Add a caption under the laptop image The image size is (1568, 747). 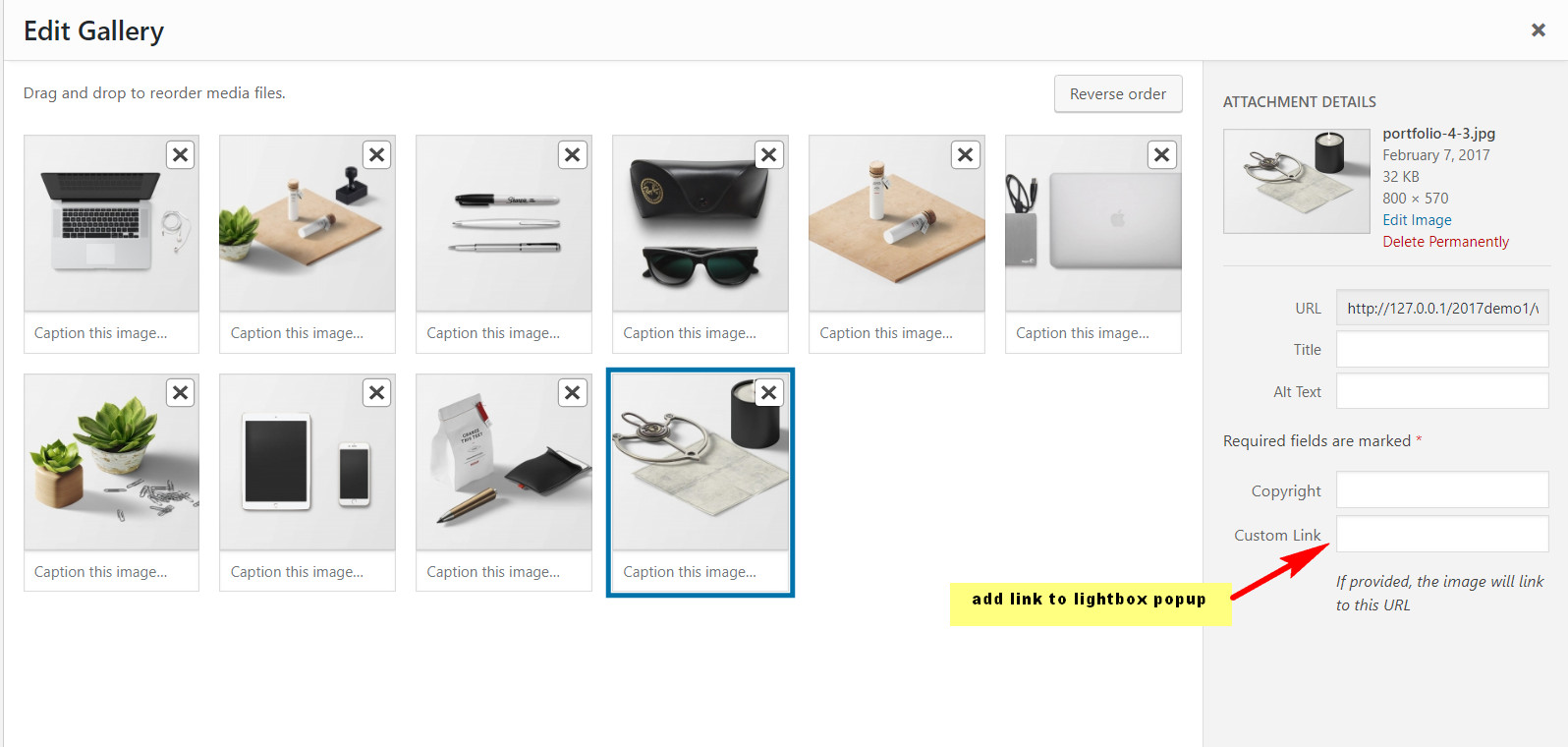click(x=112, y=333)
